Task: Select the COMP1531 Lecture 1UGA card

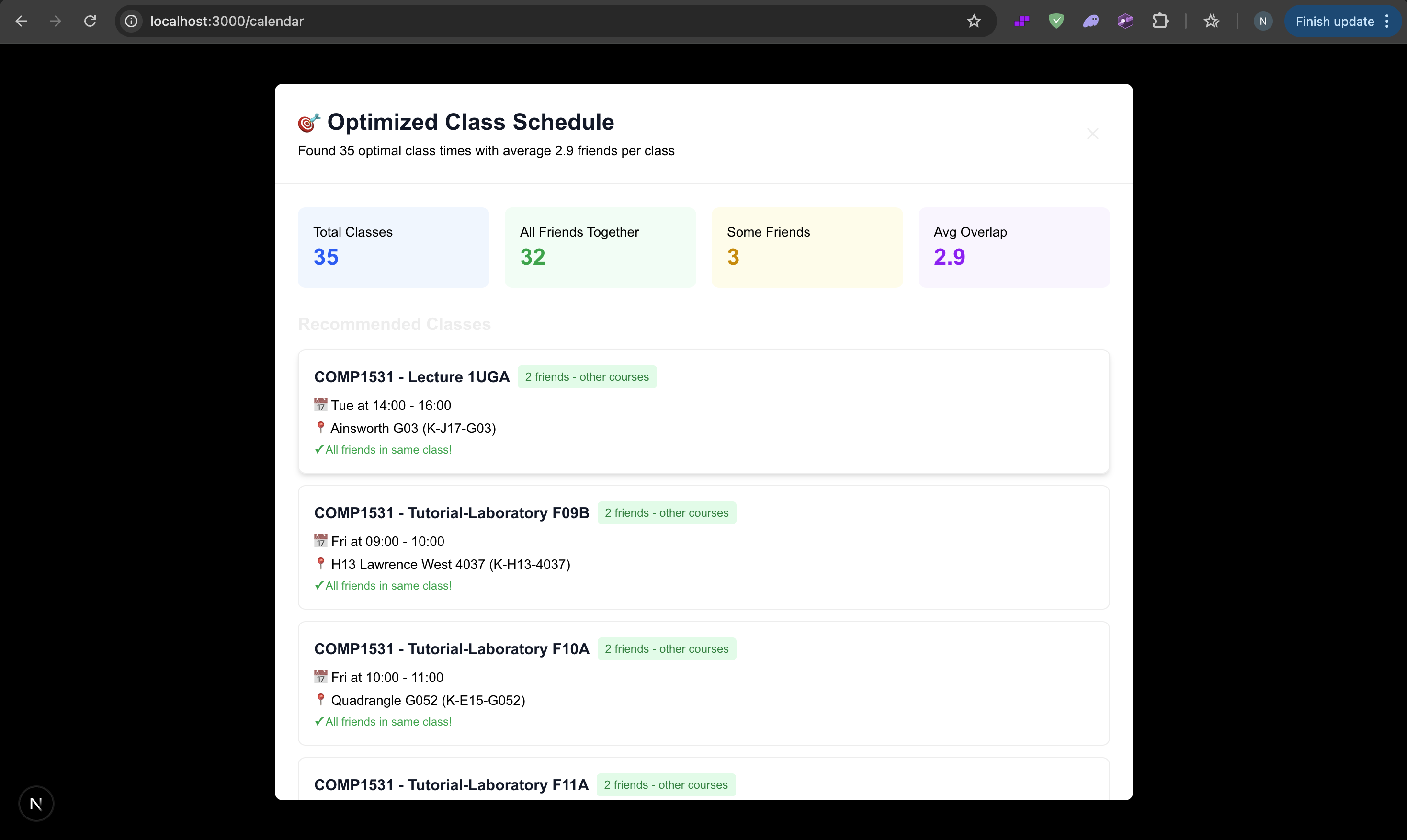Action: pos(703,411)
